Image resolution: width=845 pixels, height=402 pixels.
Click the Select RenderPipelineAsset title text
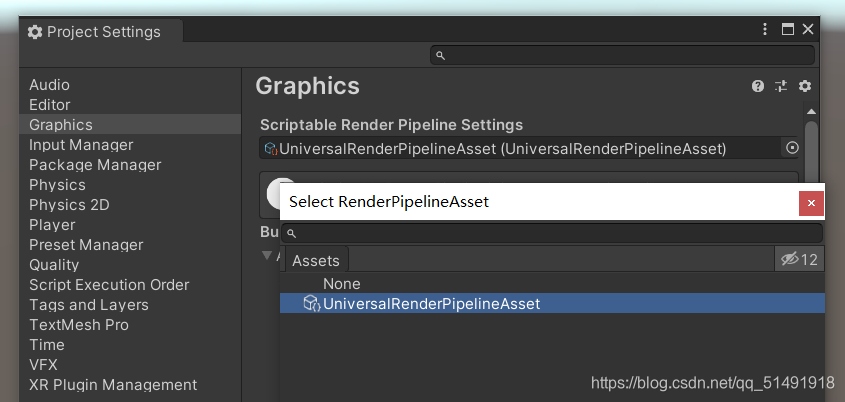coord(389,202)
